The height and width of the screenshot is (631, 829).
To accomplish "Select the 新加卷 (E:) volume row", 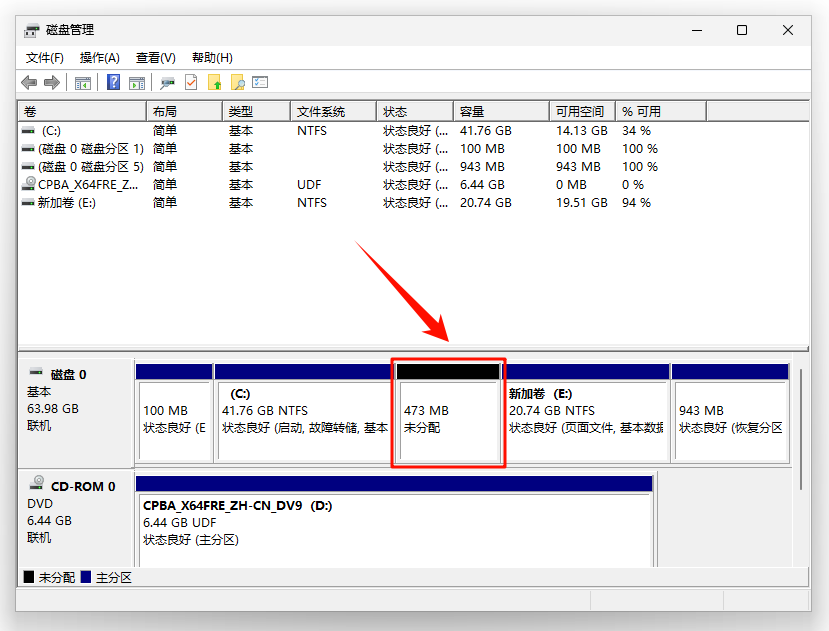I will point(413,203).
